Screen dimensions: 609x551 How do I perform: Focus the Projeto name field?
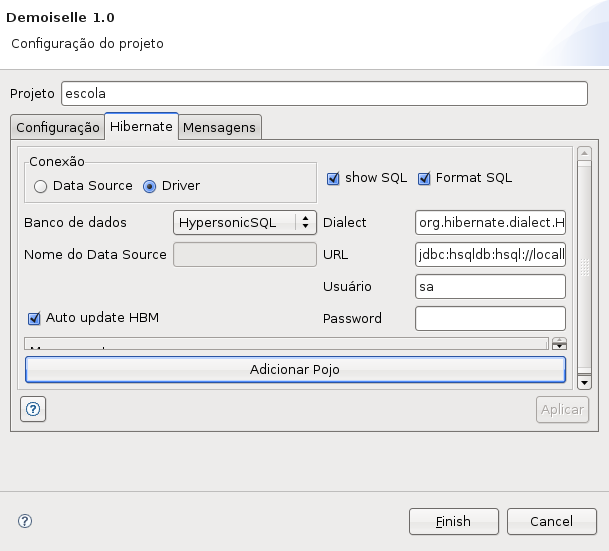click(x=324, y=93)
